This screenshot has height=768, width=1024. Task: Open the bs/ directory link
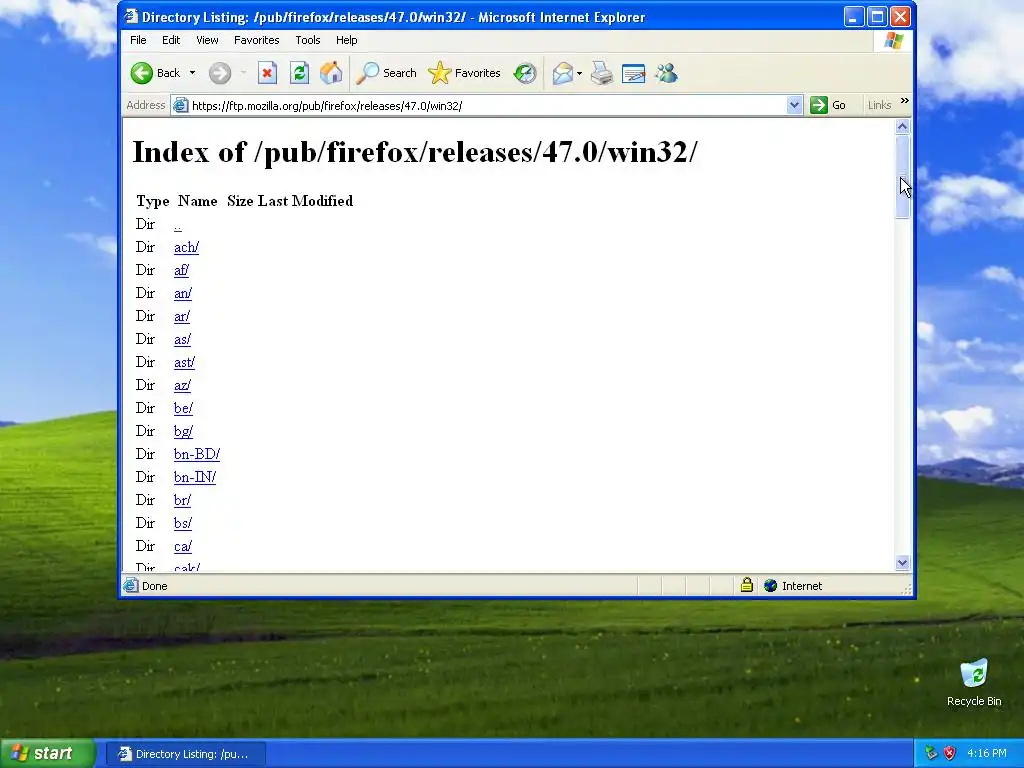(183, 523)
